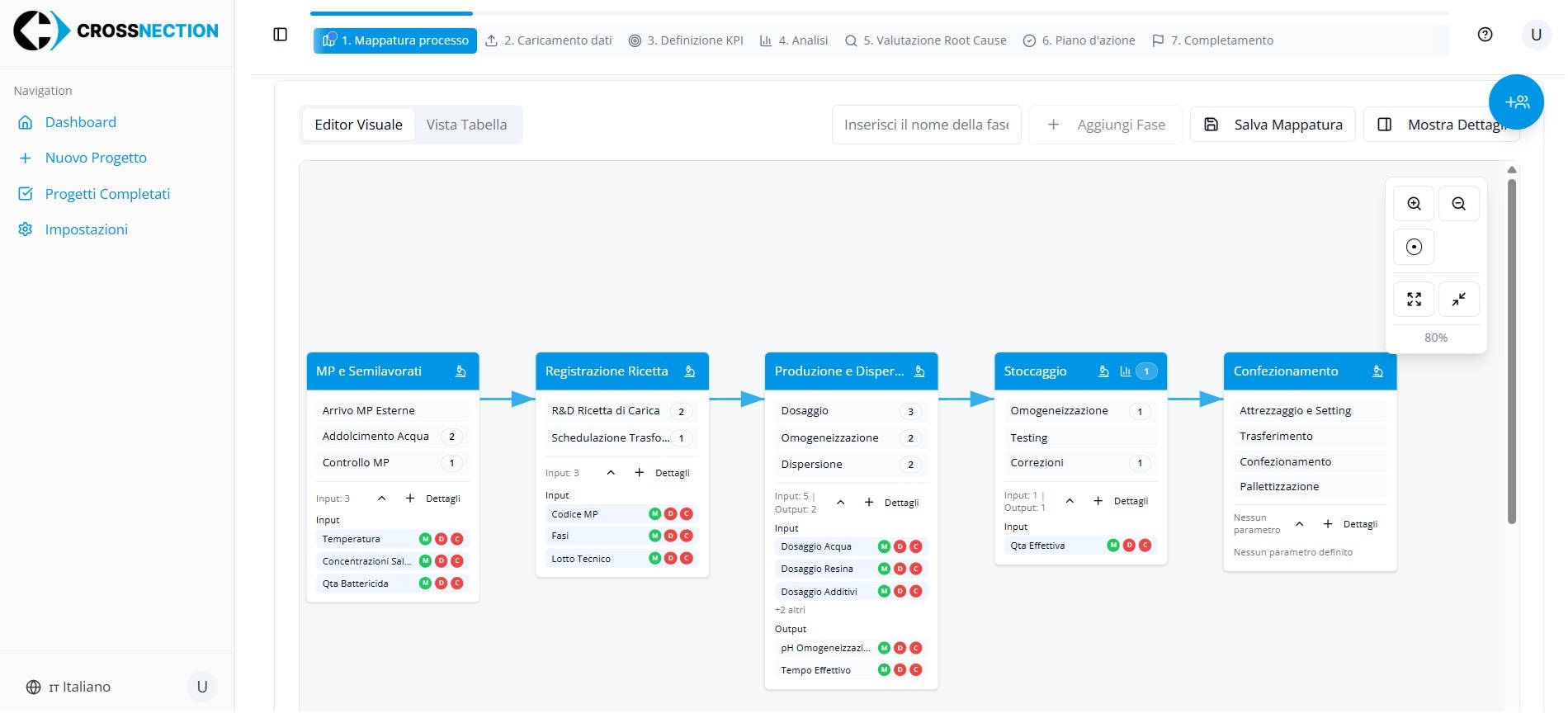Click the CROSSNECTION logo
Image resolution: width=1568 pixels, height=723 pixels.
116,31
